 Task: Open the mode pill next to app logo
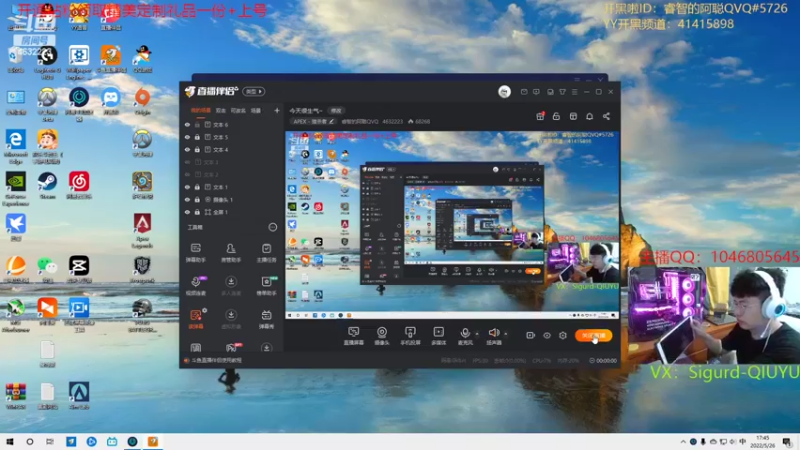coord(254,92)
